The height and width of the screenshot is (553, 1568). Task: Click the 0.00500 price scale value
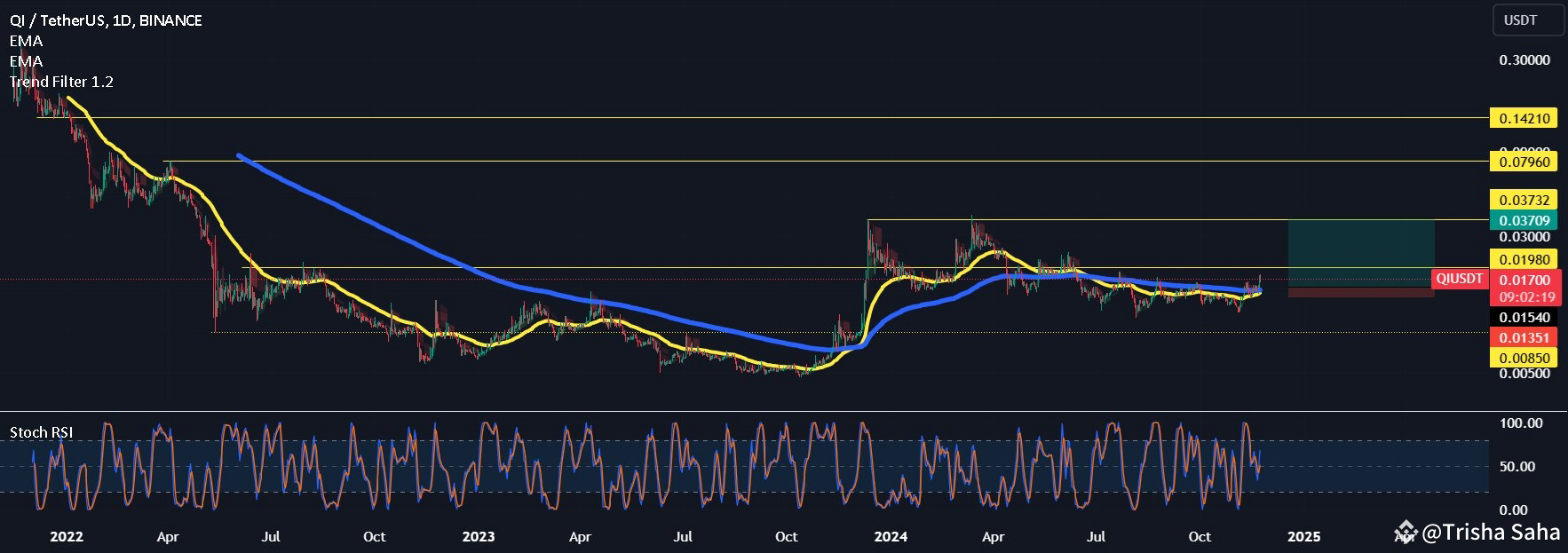[1524, 374]
